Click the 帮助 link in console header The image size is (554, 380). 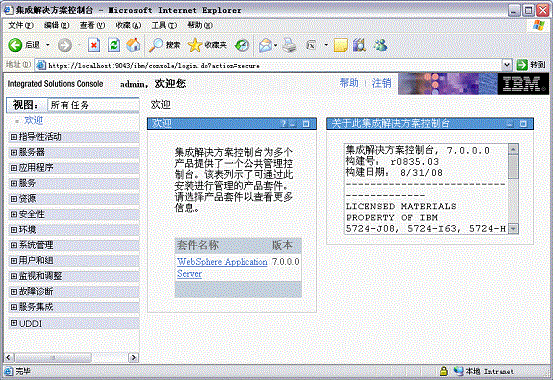coord(349,83)
